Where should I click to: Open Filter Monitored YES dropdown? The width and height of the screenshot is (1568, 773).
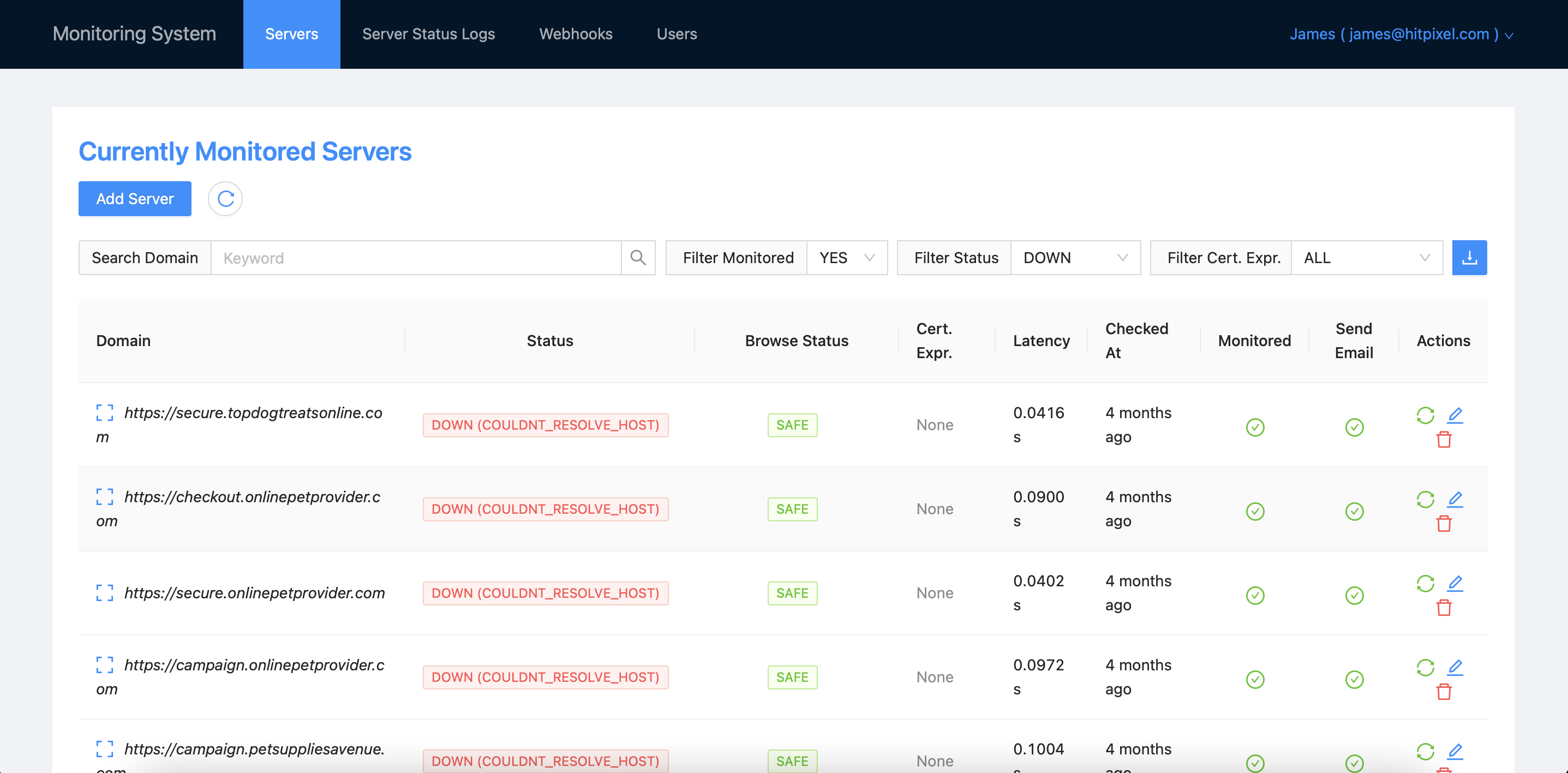coord(847,258)
